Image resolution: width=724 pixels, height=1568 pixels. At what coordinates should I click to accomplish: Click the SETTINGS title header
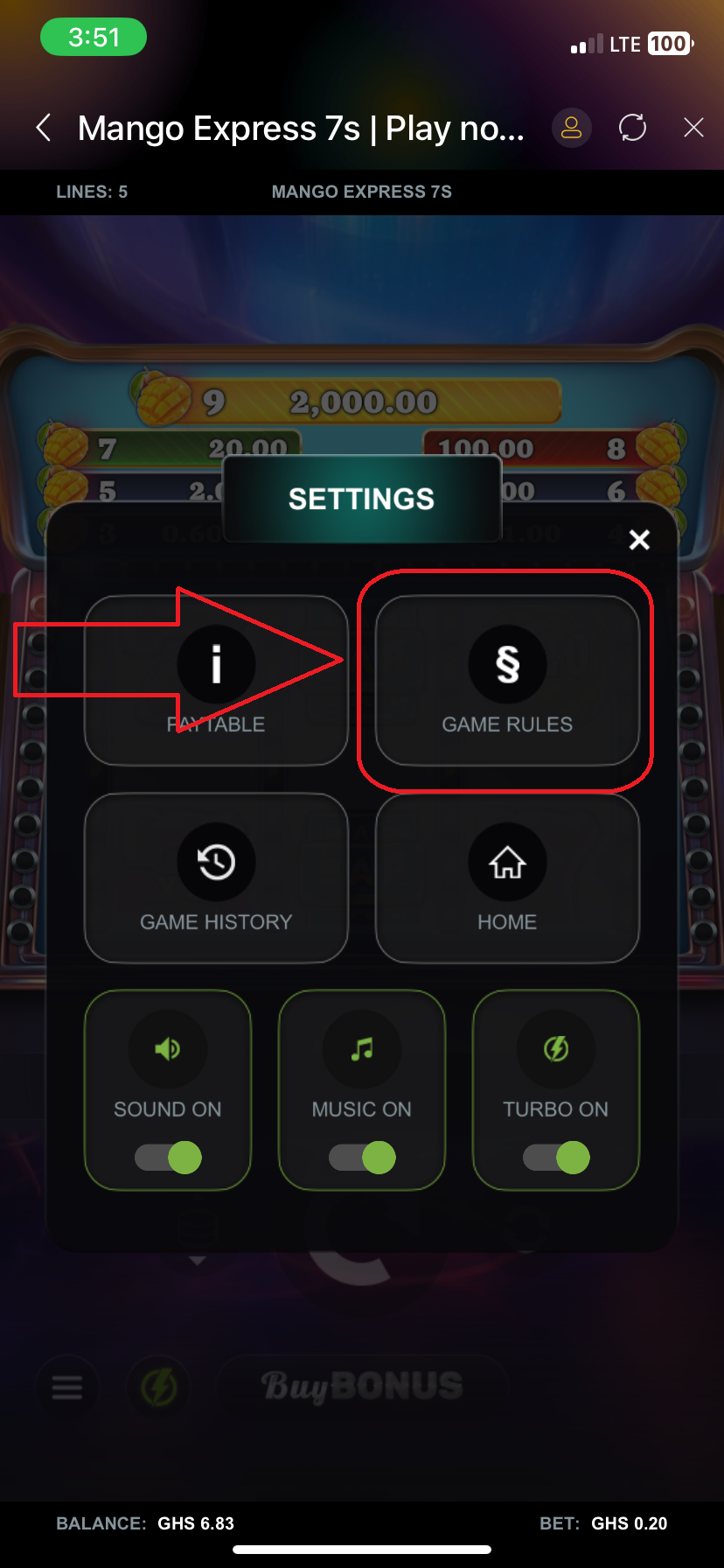362,499
